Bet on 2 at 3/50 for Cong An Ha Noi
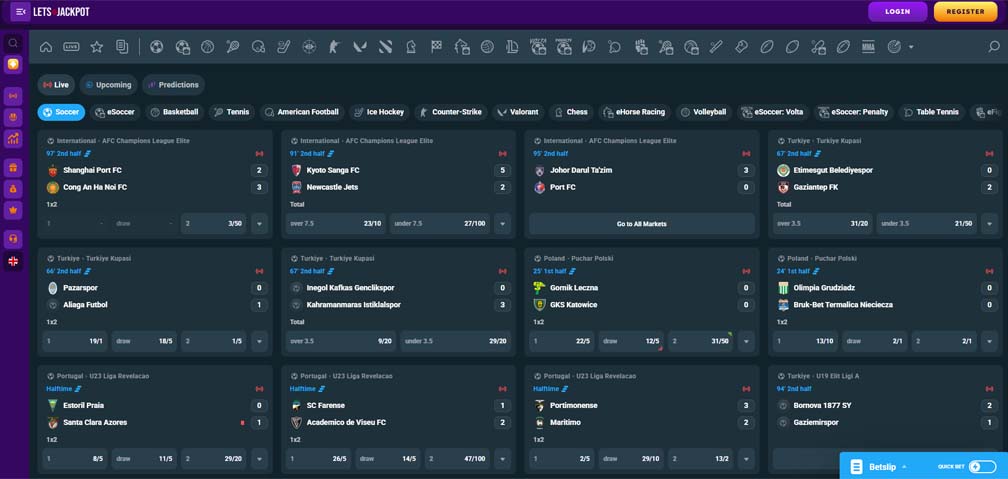Image resolution: width=1008 pixels, height=479 pixels. coord(213,224)
